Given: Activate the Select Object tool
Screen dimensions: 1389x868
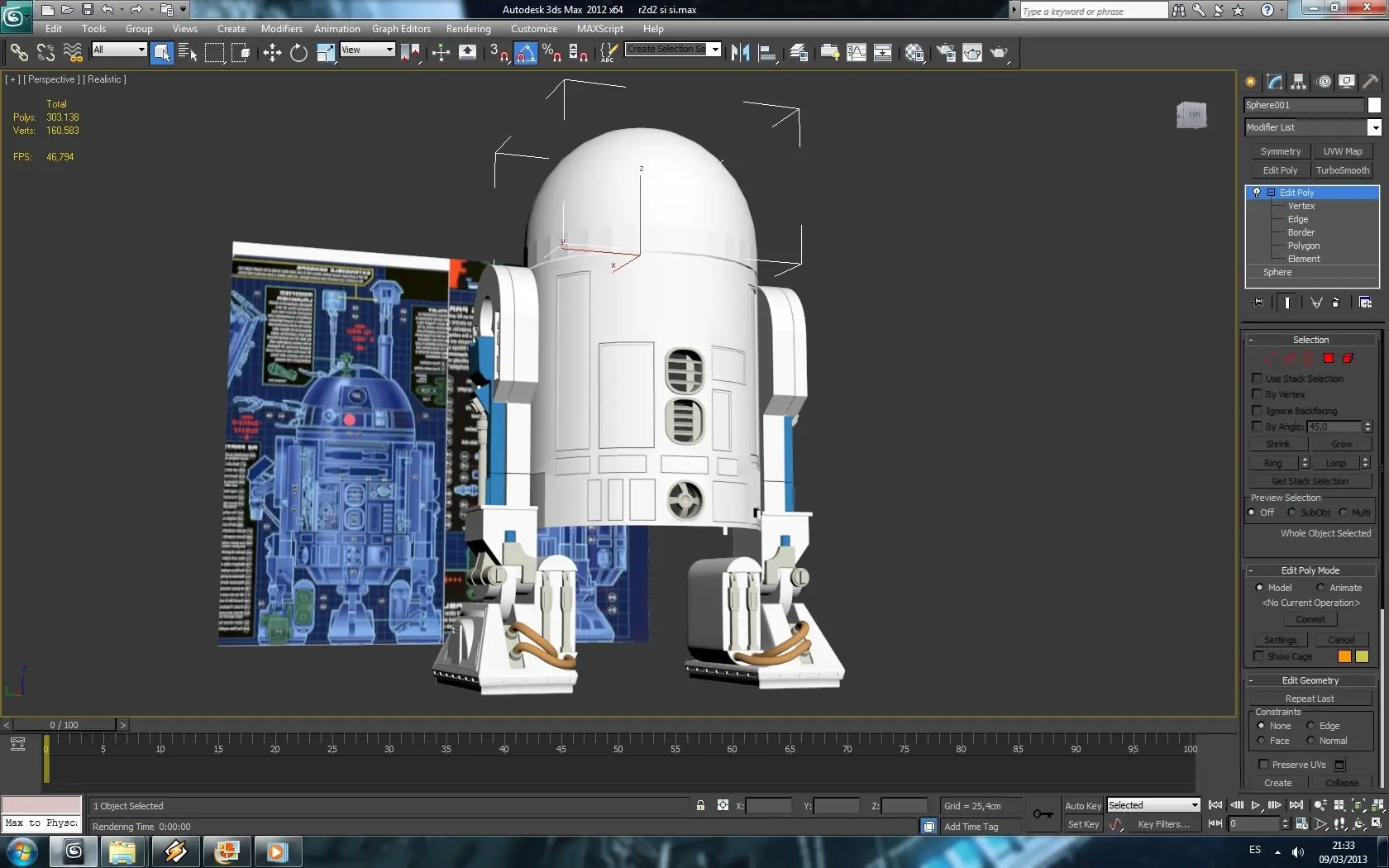Looking at the screenshot, I should pos(162,53).
